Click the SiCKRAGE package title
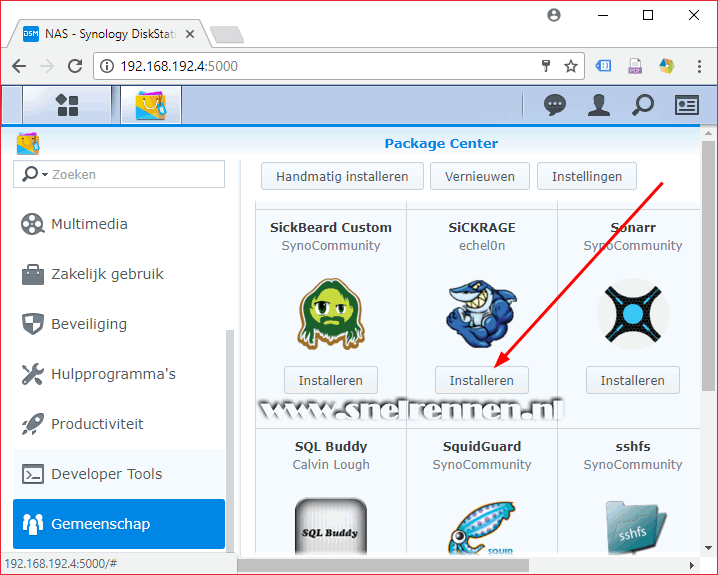The height and width of the screenshot is (575, 718). [x=482, y=228]
